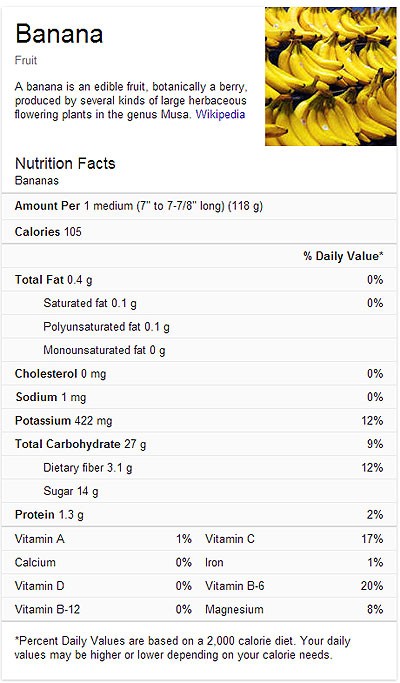Image resolution: width=400 pixels, height=683 pixels.
Task: Click the Sugar 14 g row
Action: [x=199, y=491]
